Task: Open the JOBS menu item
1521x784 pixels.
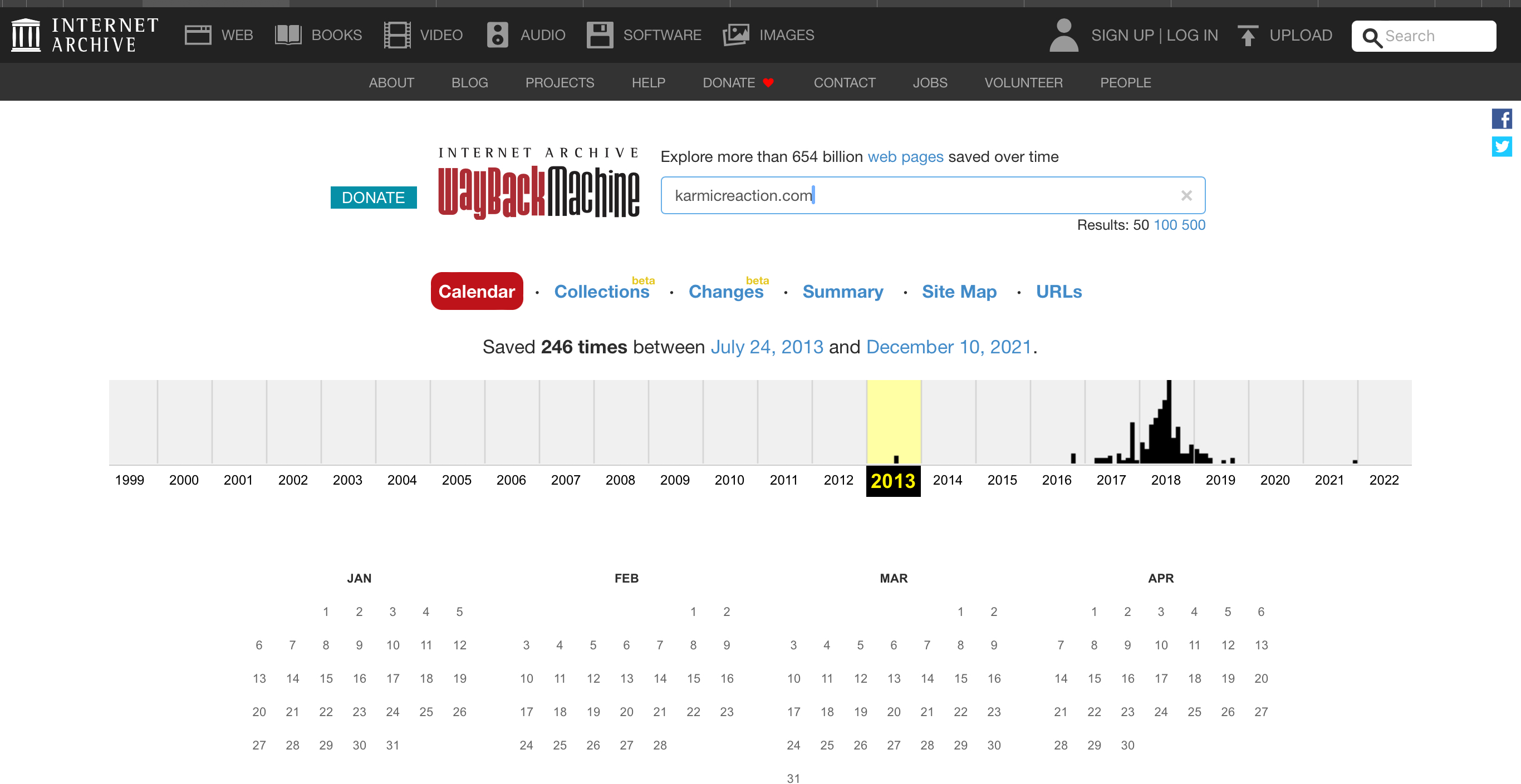Action: point(930,82)
